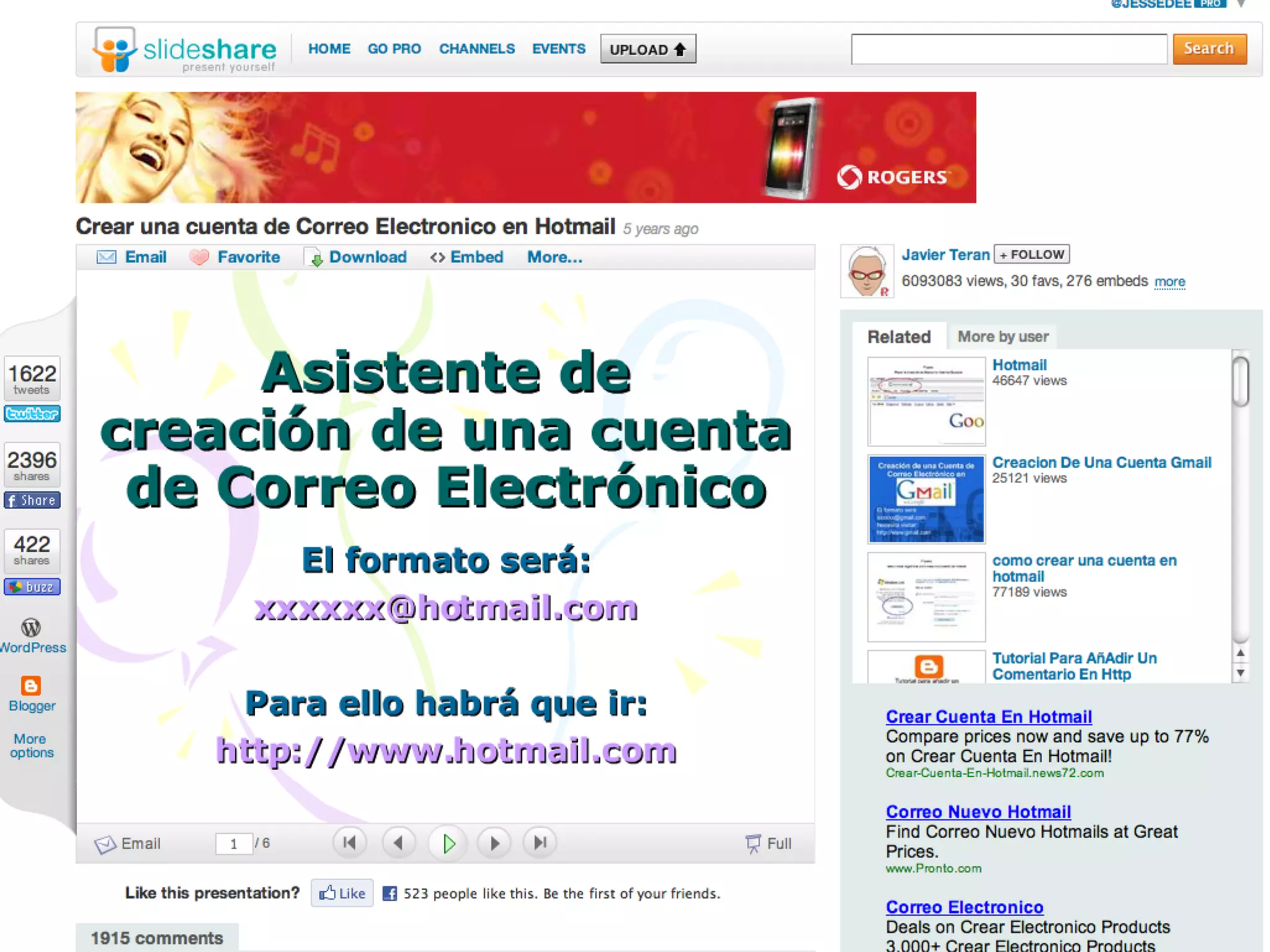
Task: Mark presentation as Favorite with heart
Action: (199, 257)
